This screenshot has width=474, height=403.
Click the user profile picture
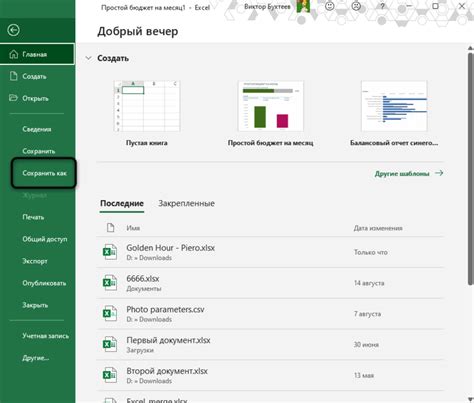point(303,6)
